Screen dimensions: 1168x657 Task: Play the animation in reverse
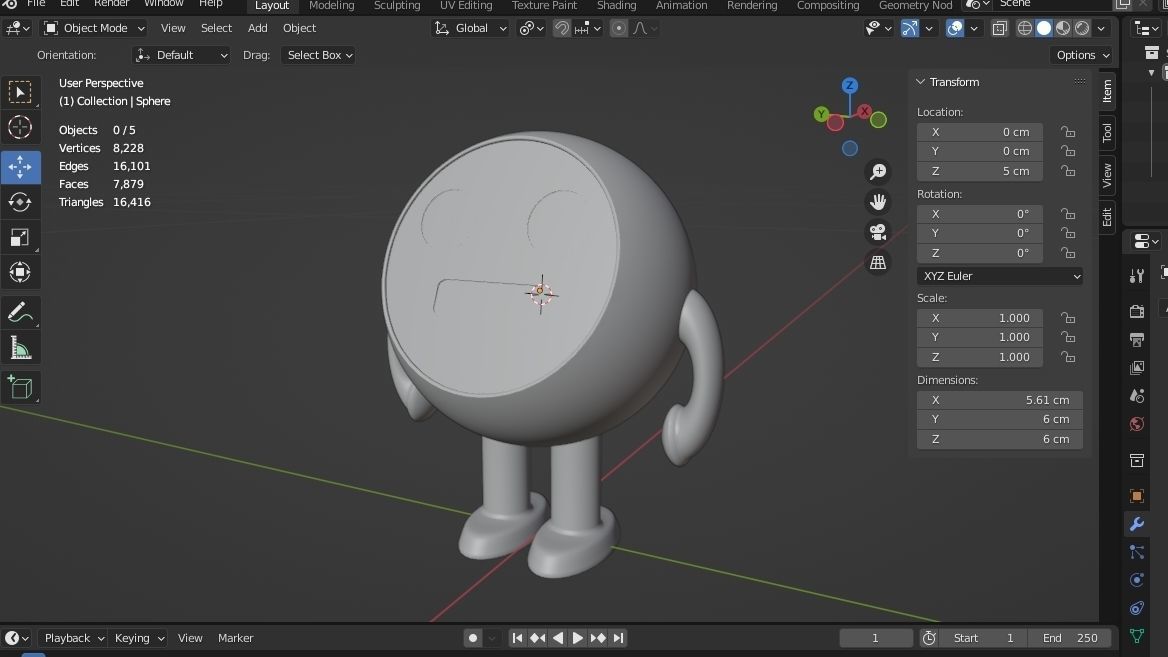pyautogui.click(x=557, y=638)
